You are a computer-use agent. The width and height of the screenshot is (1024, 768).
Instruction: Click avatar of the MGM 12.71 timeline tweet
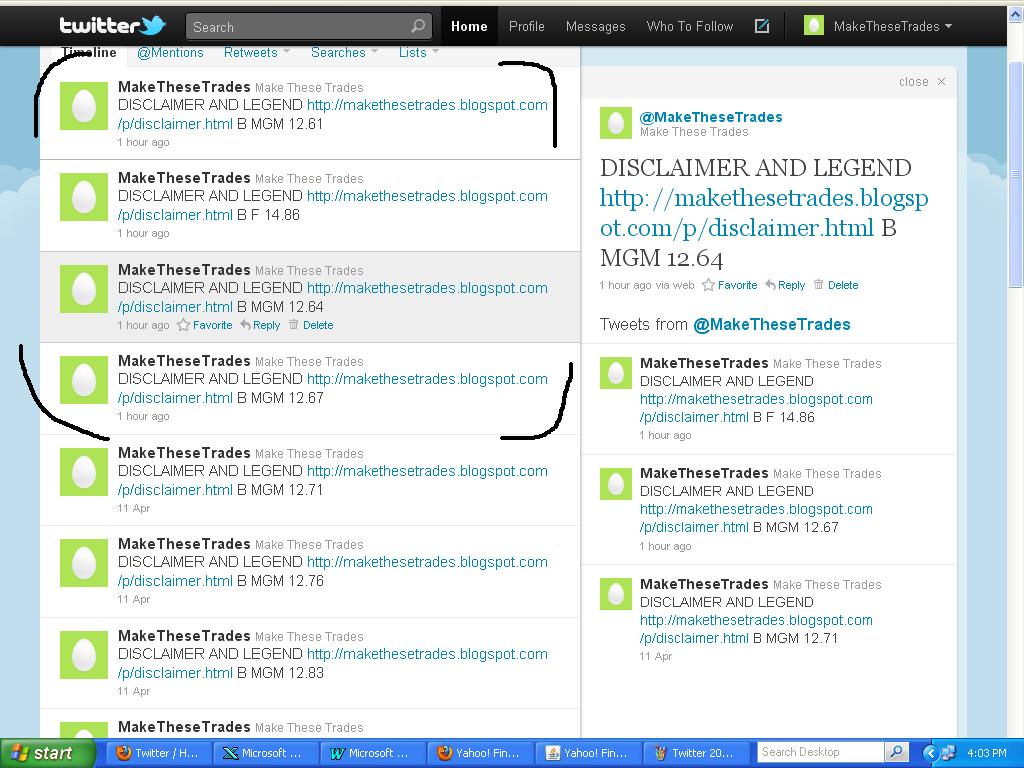tap(84, 472)
